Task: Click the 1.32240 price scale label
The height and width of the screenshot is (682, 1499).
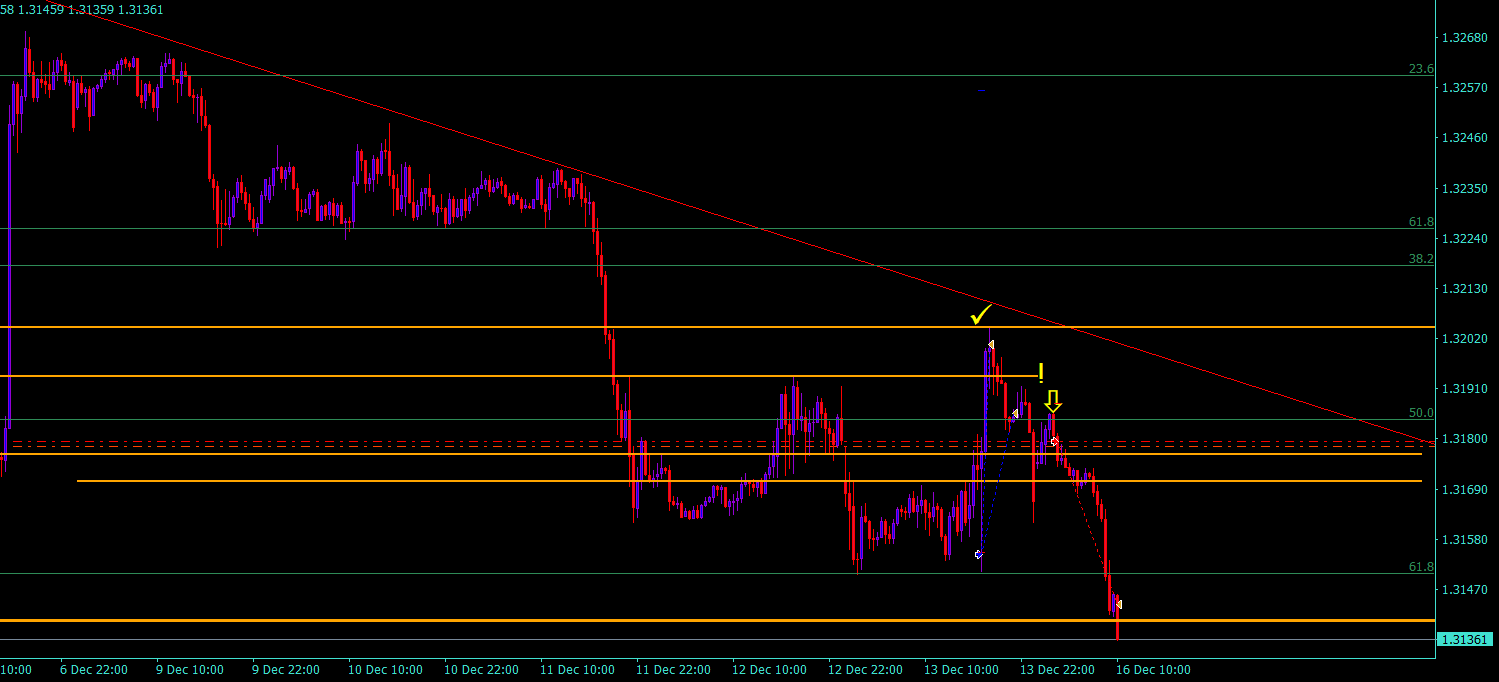Action: (x=1465, y=239)
